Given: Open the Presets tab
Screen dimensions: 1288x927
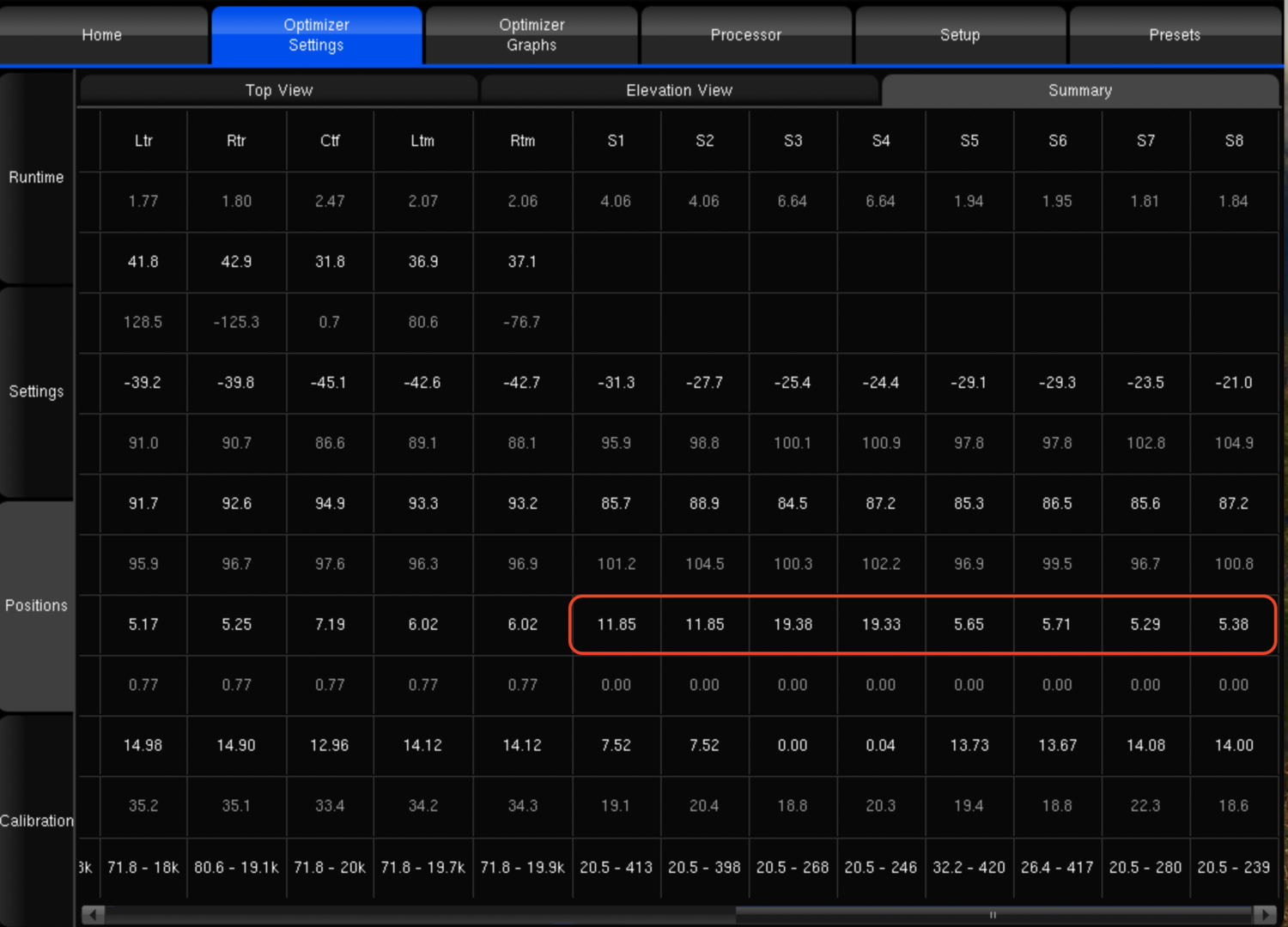Looking at the screenshot, I should [1175, 35].
